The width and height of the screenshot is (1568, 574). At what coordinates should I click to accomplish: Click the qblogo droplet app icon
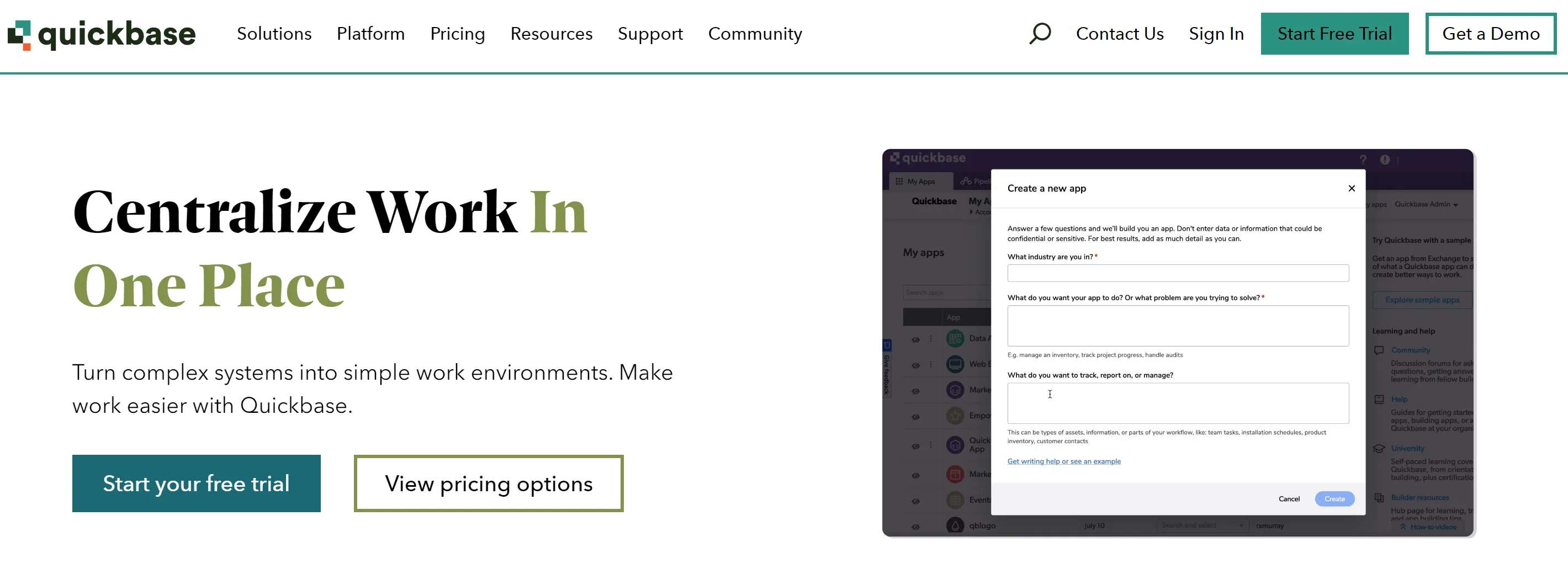point(955,525)
